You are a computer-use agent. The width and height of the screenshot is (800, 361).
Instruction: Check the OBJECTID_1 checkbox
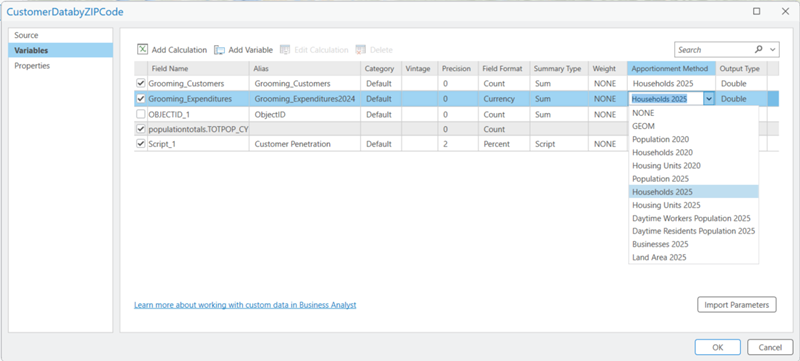point(141,114)
